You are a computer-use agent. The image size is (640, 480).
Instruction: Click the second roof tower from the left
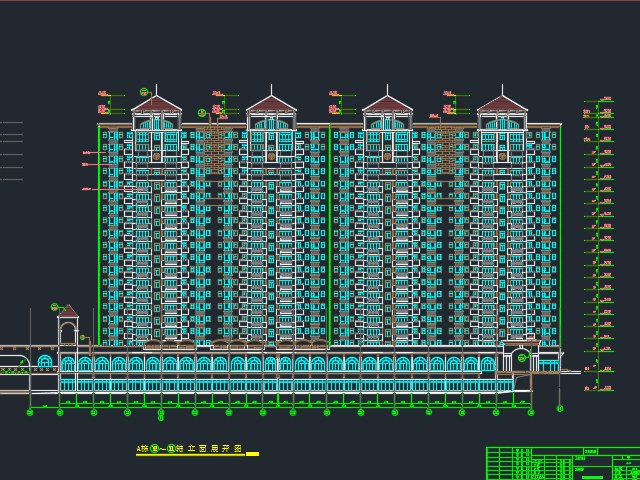[271, 104]
